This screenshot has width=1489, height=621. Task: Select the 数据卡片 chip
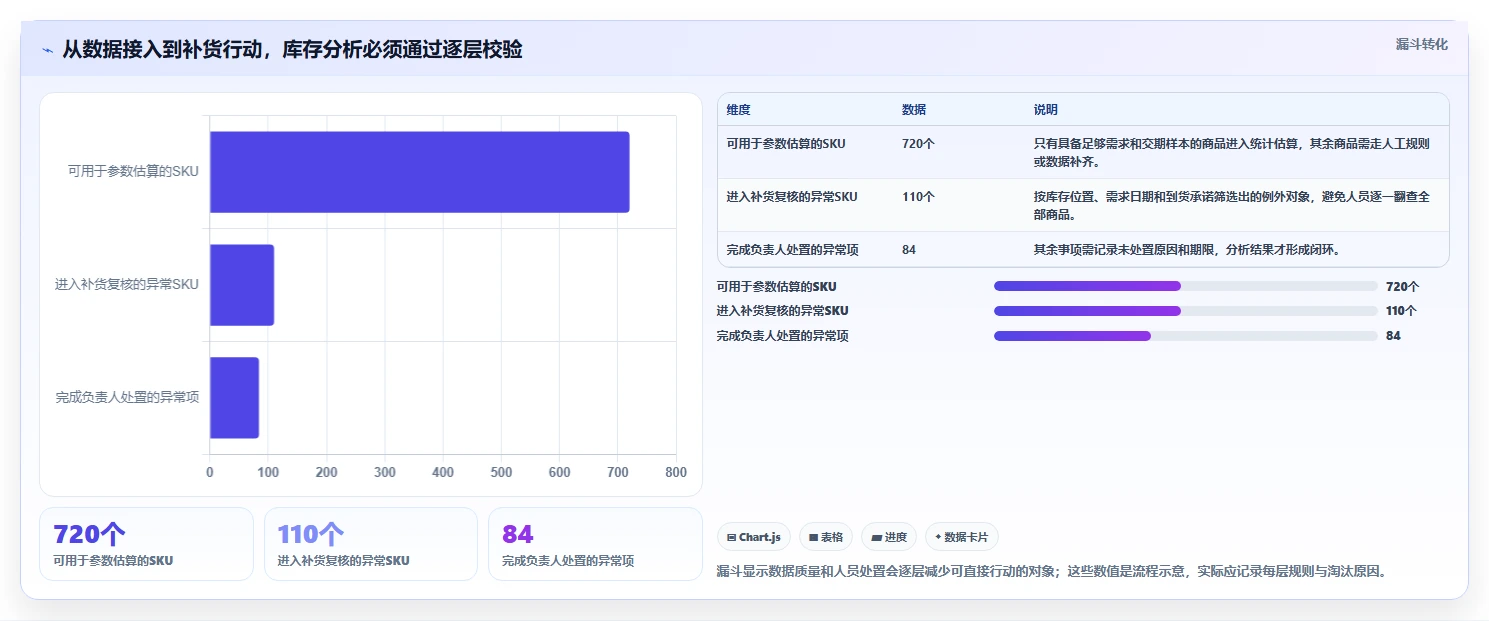coord(962,537)
